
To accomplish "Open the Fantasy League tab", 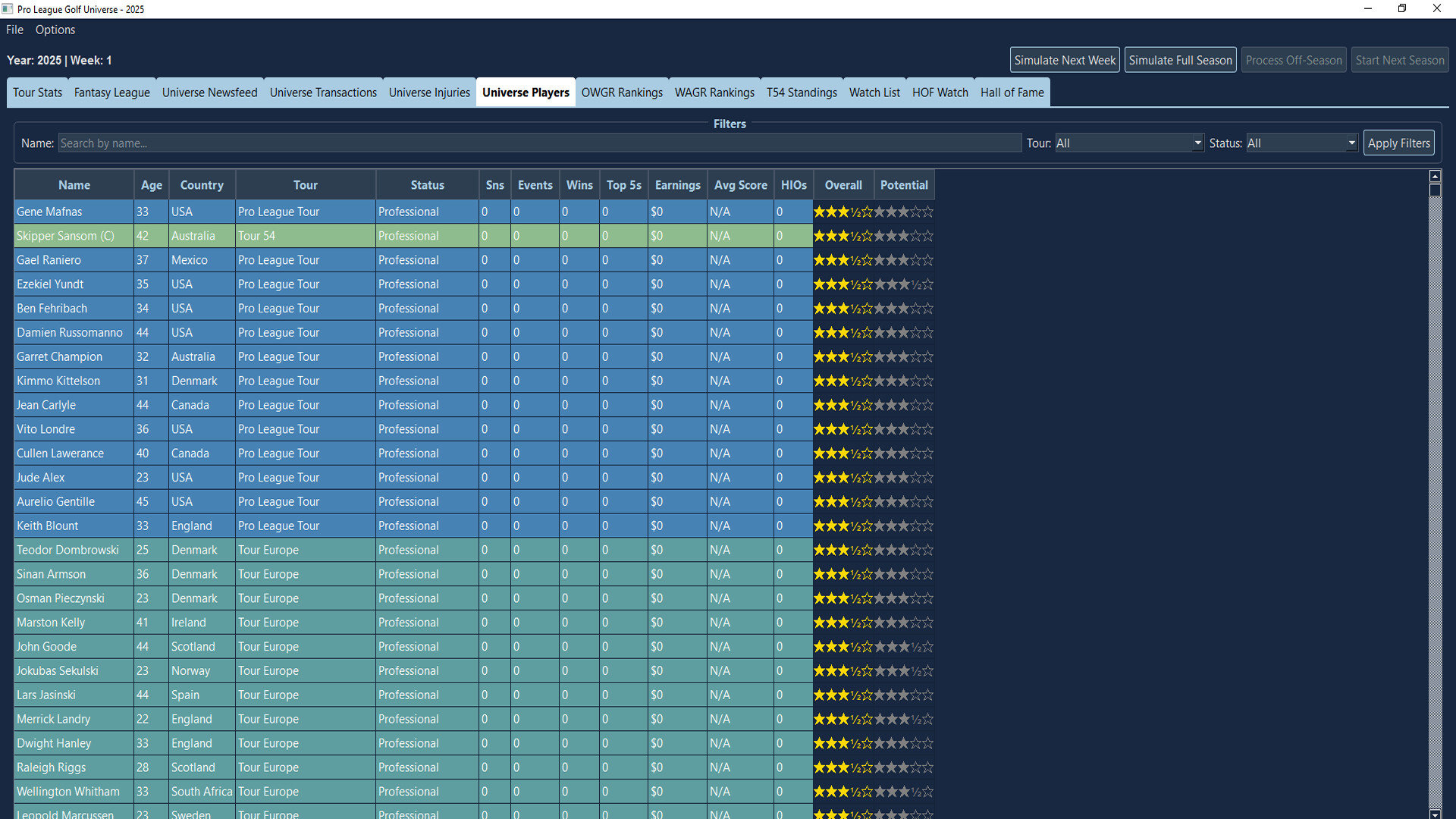I will coord(111,92).
